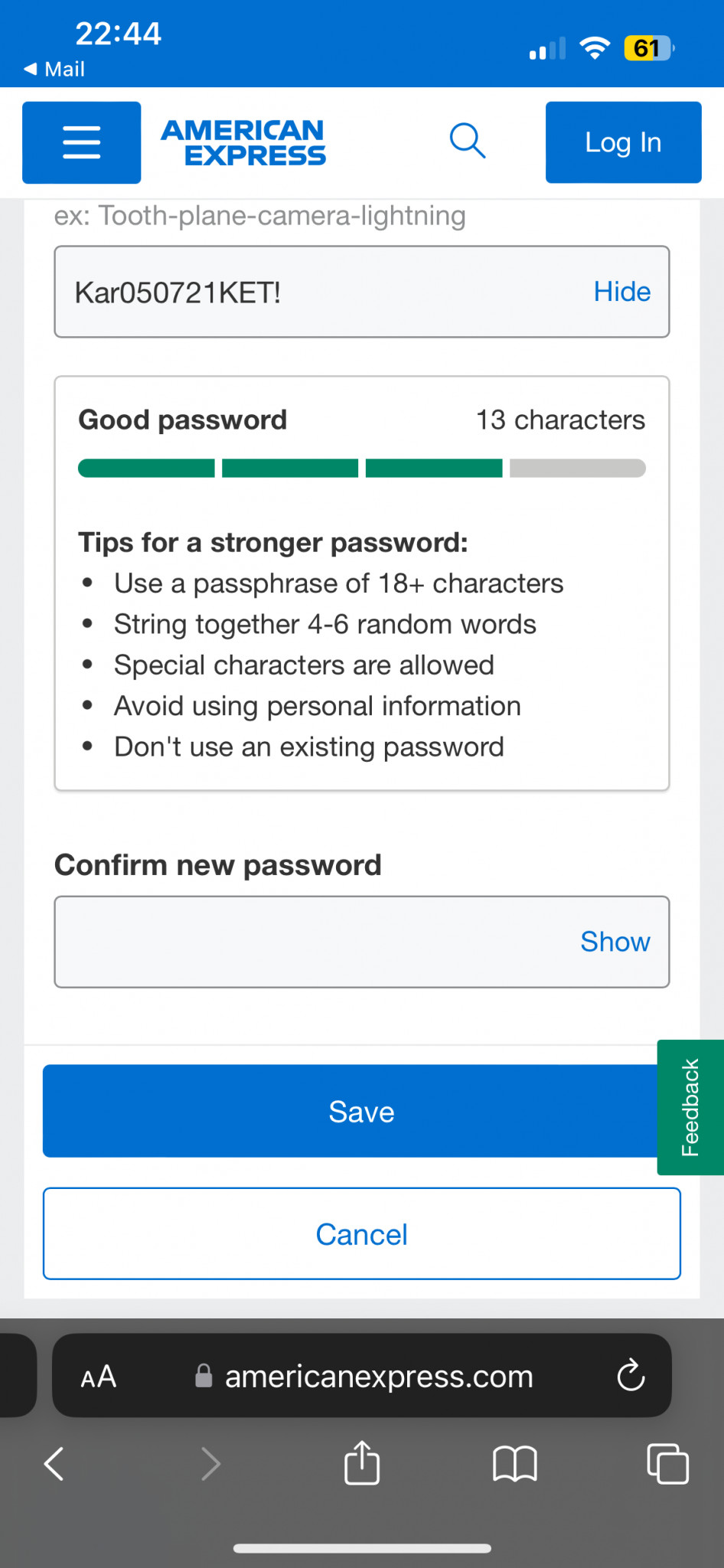724x1568 pixels.
Task: Tap the Safari reload page icon
Action: [x=631, y=1376]
